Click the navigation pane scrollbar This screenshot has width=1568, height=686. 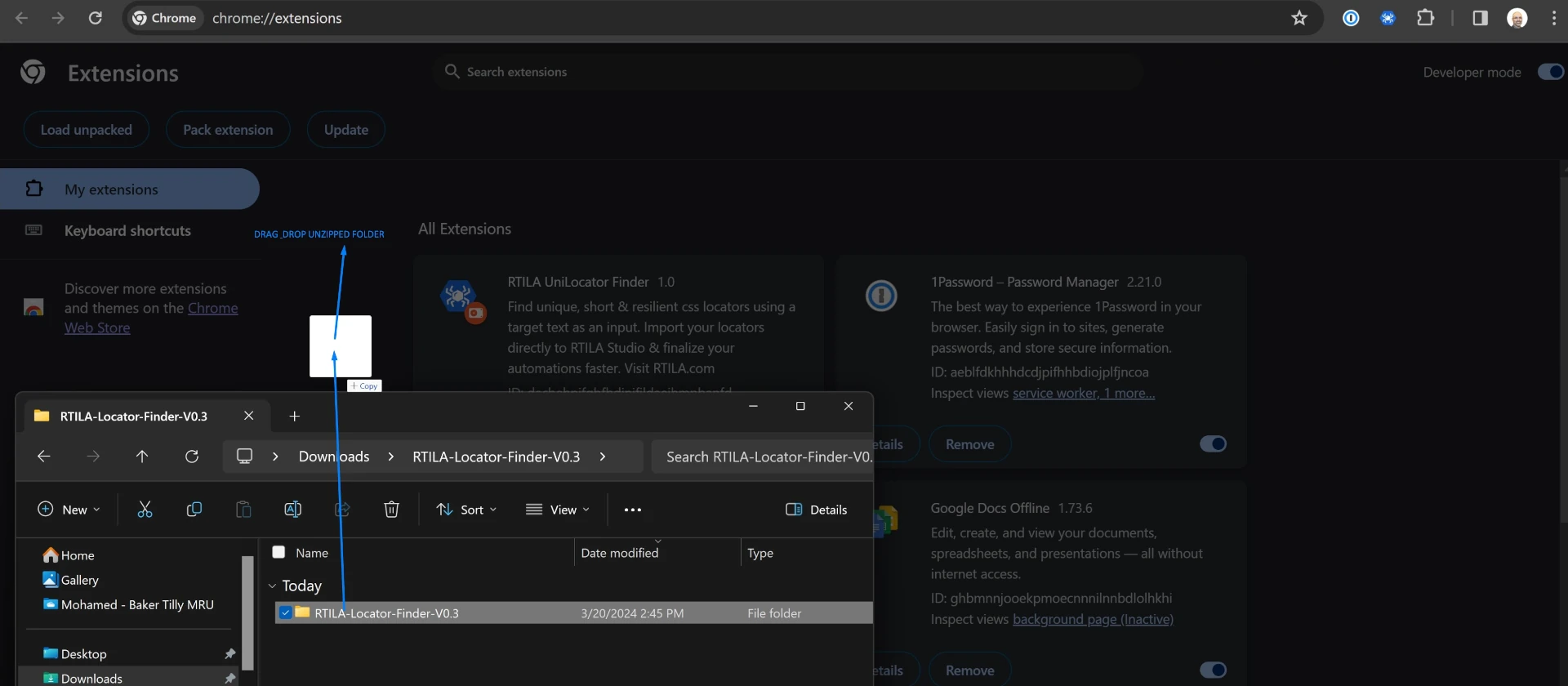coord(247,612)
